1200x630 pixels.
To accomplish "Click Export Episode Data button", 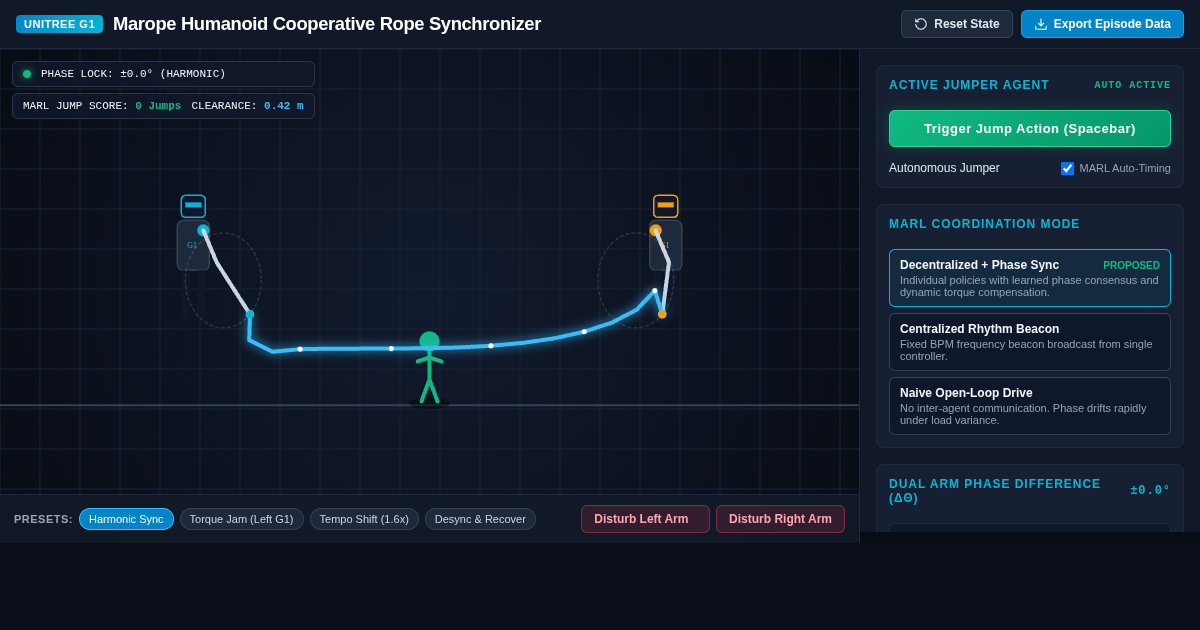I will tap(1102, 24).
